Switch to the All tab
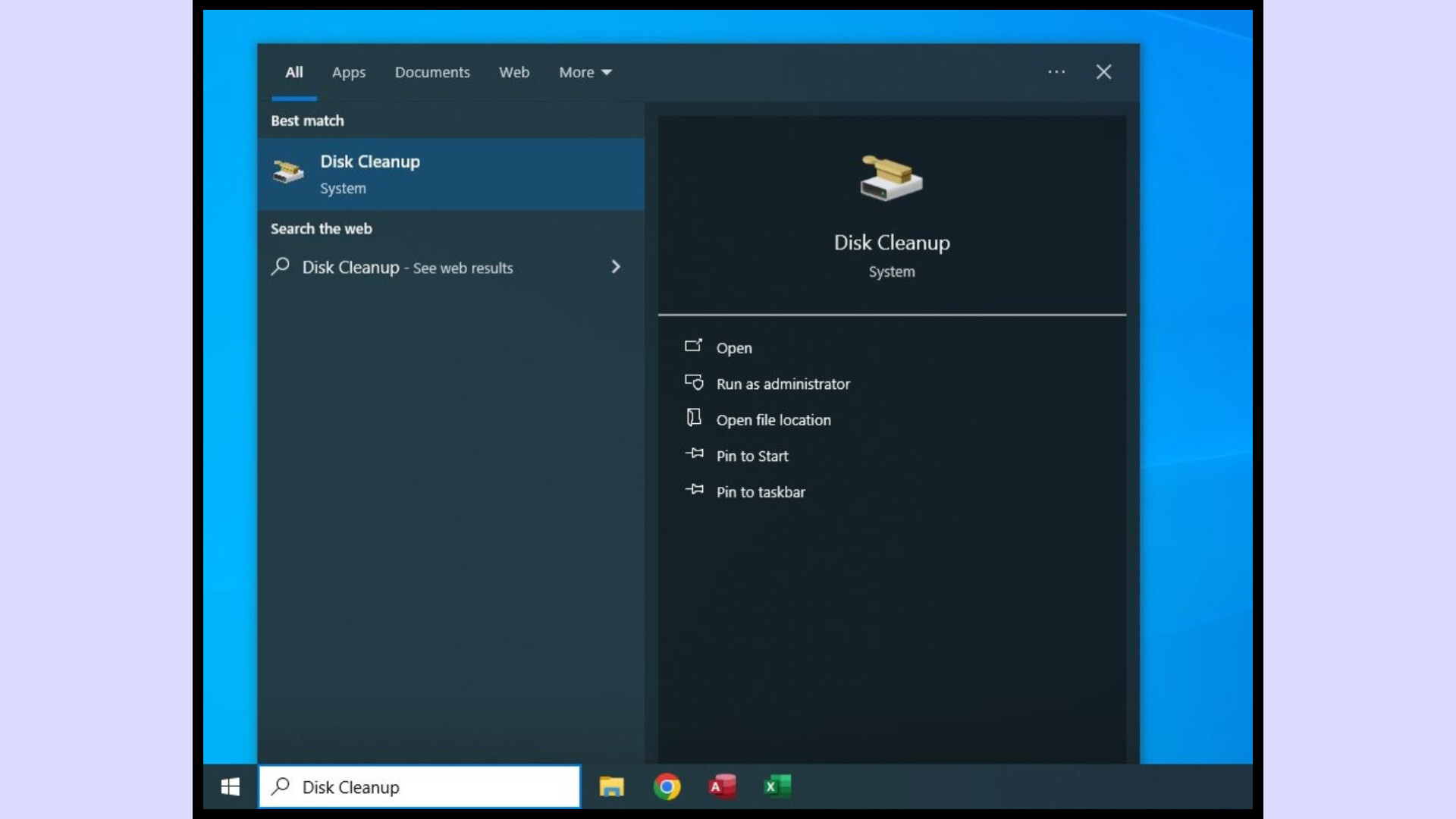The width and height of the screenshot is (1456, 819). point(294,73)
